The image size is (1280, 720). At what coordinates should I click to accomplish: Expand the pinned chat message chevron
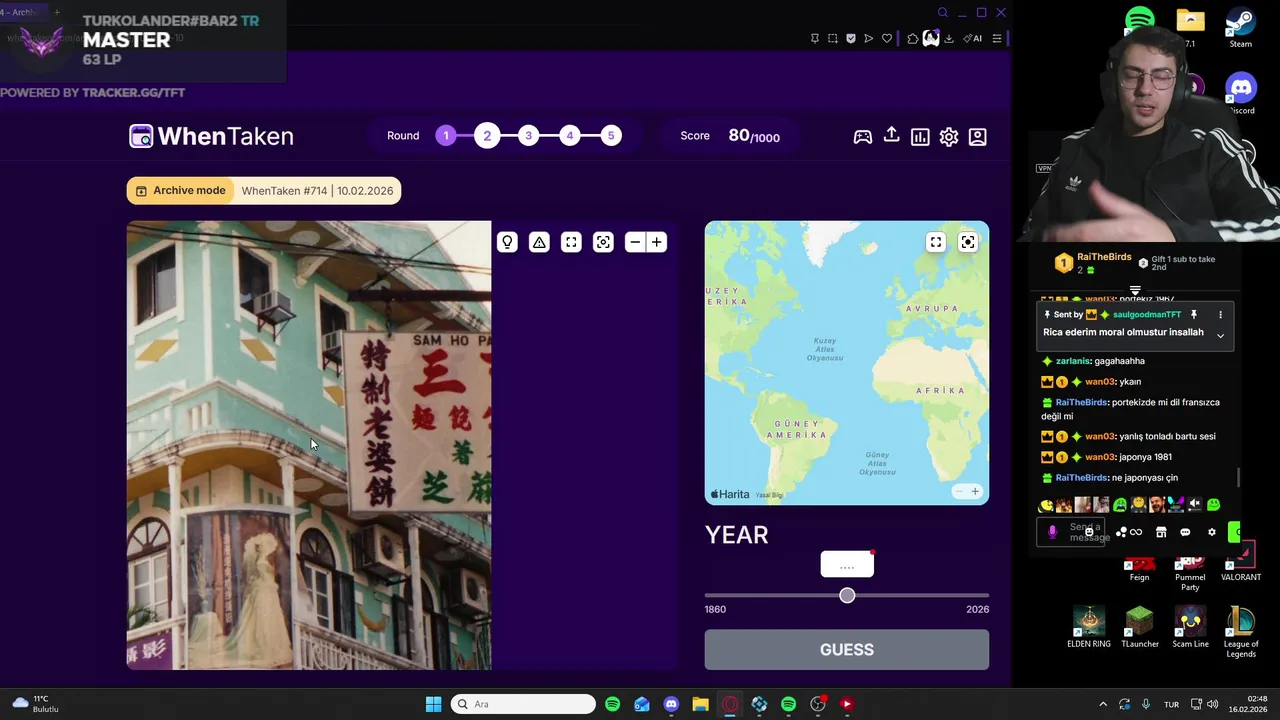pyautogui.click(x=1220, y=335)
